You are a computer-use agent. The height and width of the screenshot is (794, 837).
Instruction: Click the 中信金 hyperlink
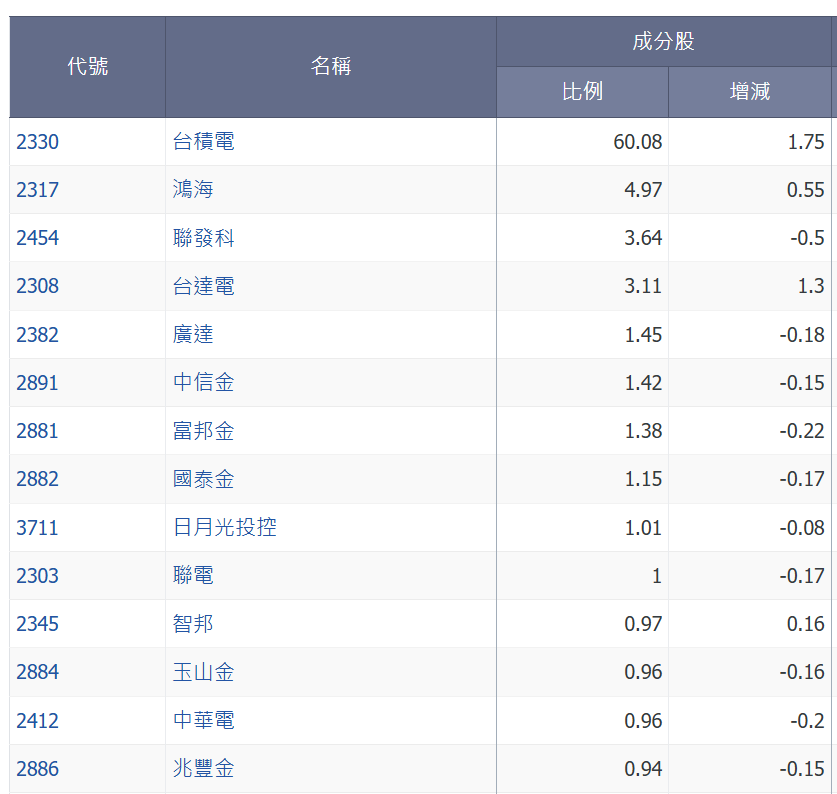pos(201,382)
